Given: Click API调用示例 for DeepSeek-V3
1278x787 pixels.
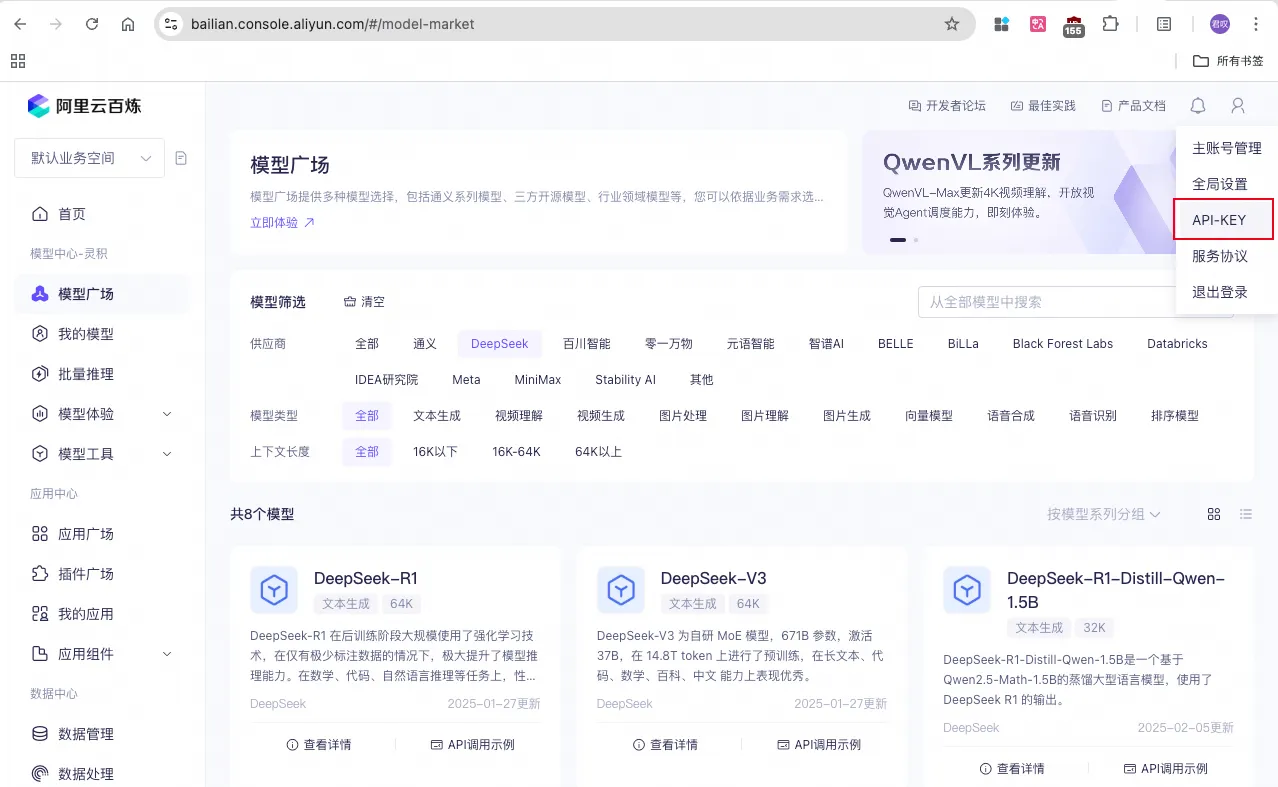Looking at the screenshot, I should [819, 744].
